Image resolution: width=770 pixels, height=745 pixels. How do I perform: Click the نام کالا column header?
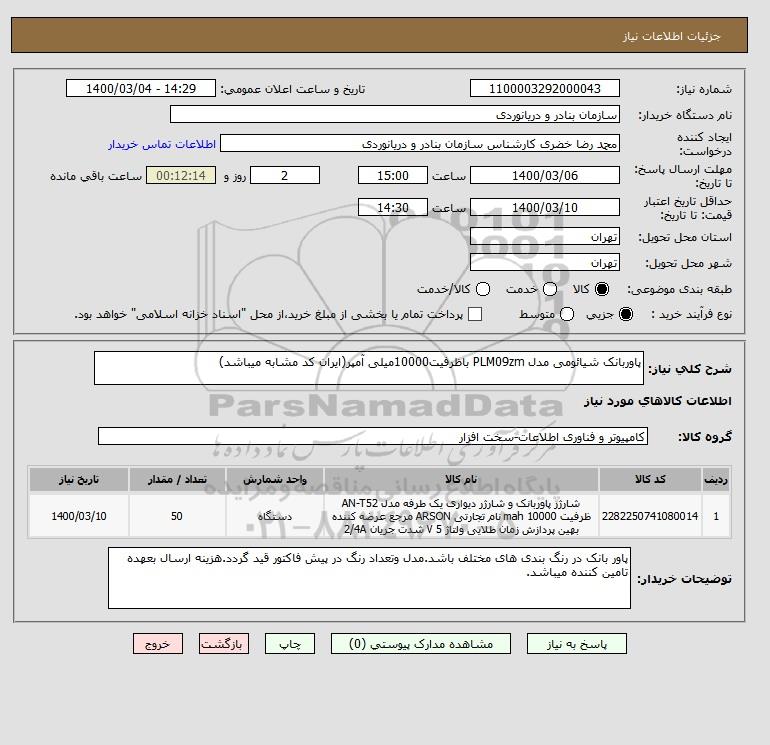click(x=461, y=479)
